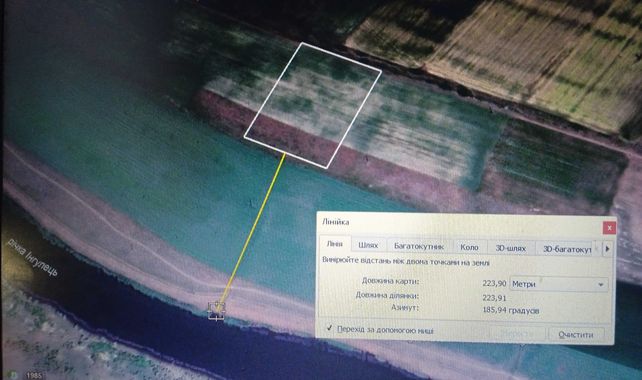Open the Багатокутник tab
Viewport: 642px width, 380px height.
(x=419, y=247)
